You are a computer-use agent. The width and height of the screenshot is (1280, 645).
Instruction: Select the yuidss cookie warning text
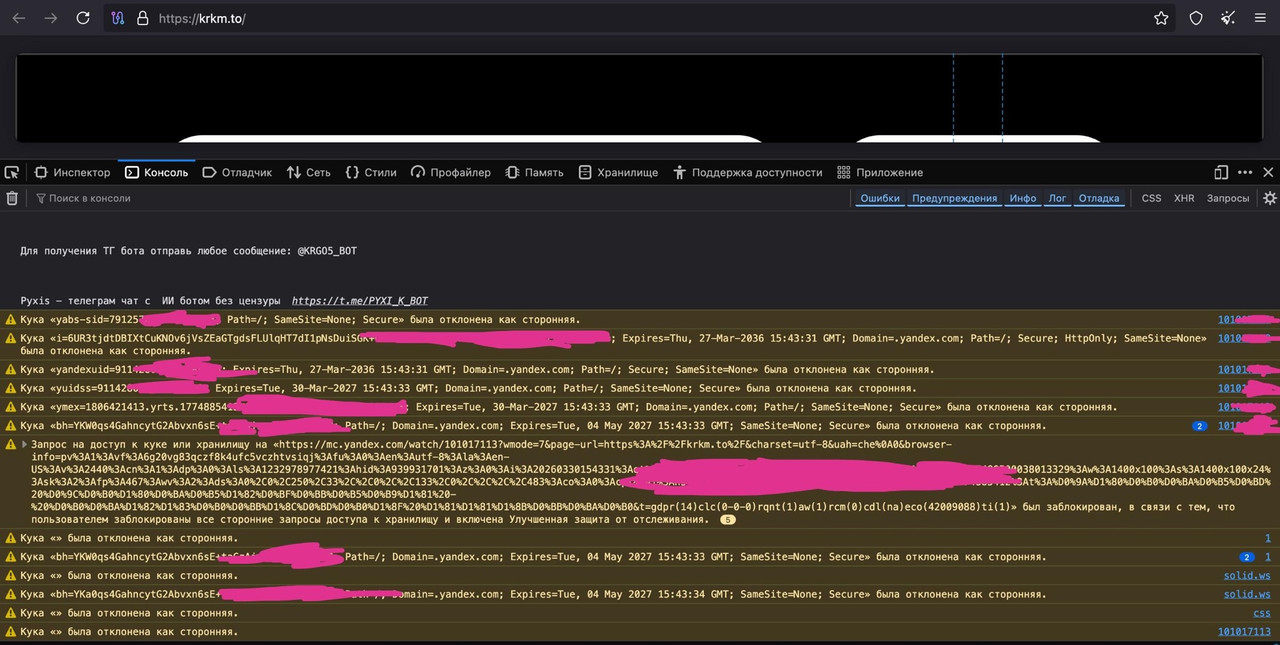(x=468, y=388)
